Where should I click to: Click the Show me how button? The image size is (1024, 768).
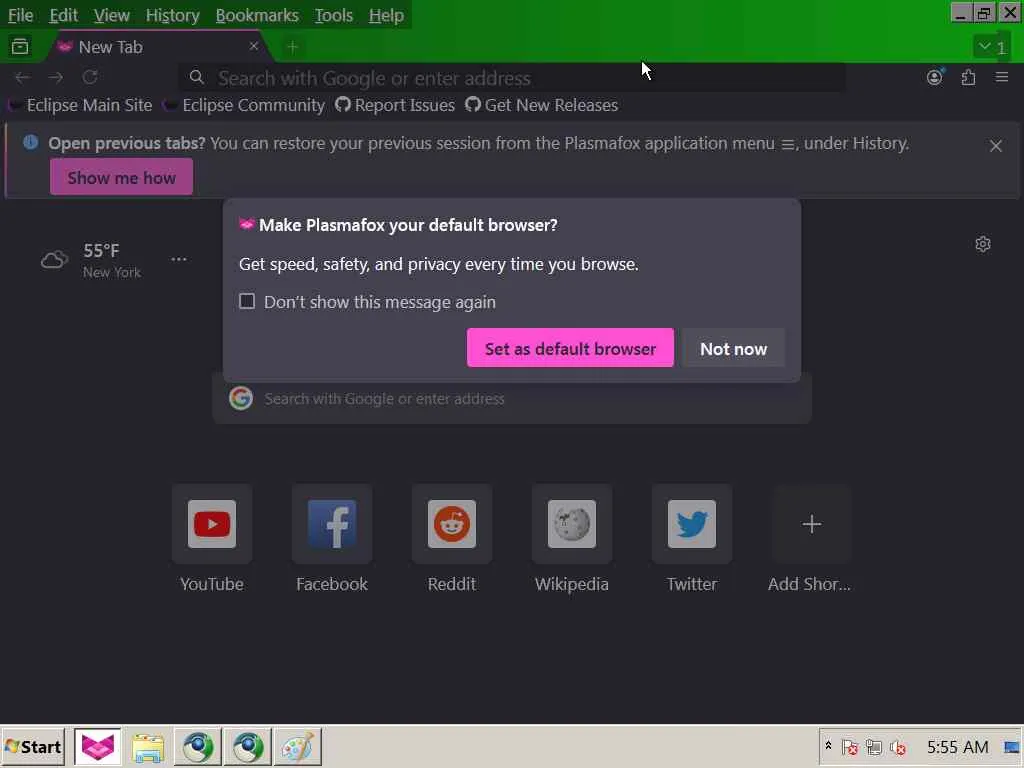coord(121,177)
